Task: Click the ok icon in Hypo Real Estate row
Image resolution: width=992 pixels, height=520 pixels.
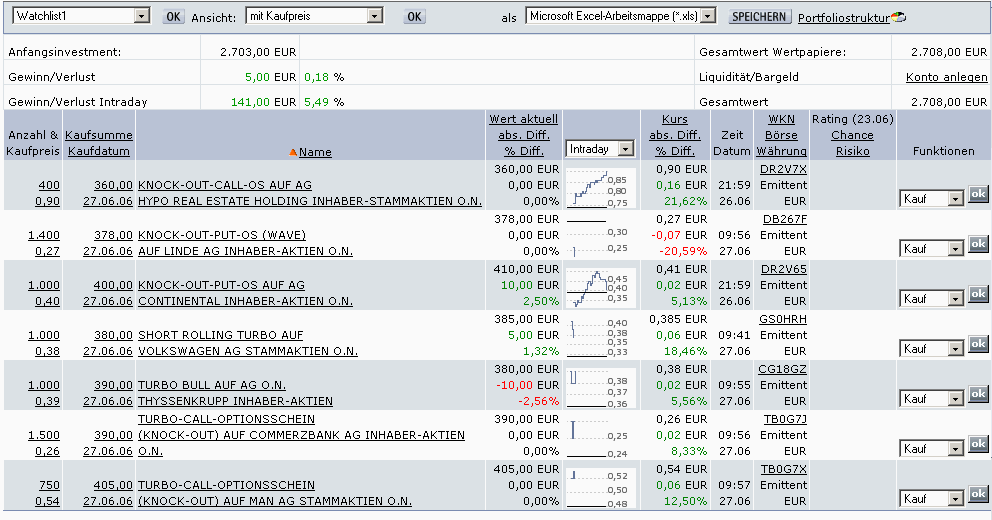Action: 977,194
